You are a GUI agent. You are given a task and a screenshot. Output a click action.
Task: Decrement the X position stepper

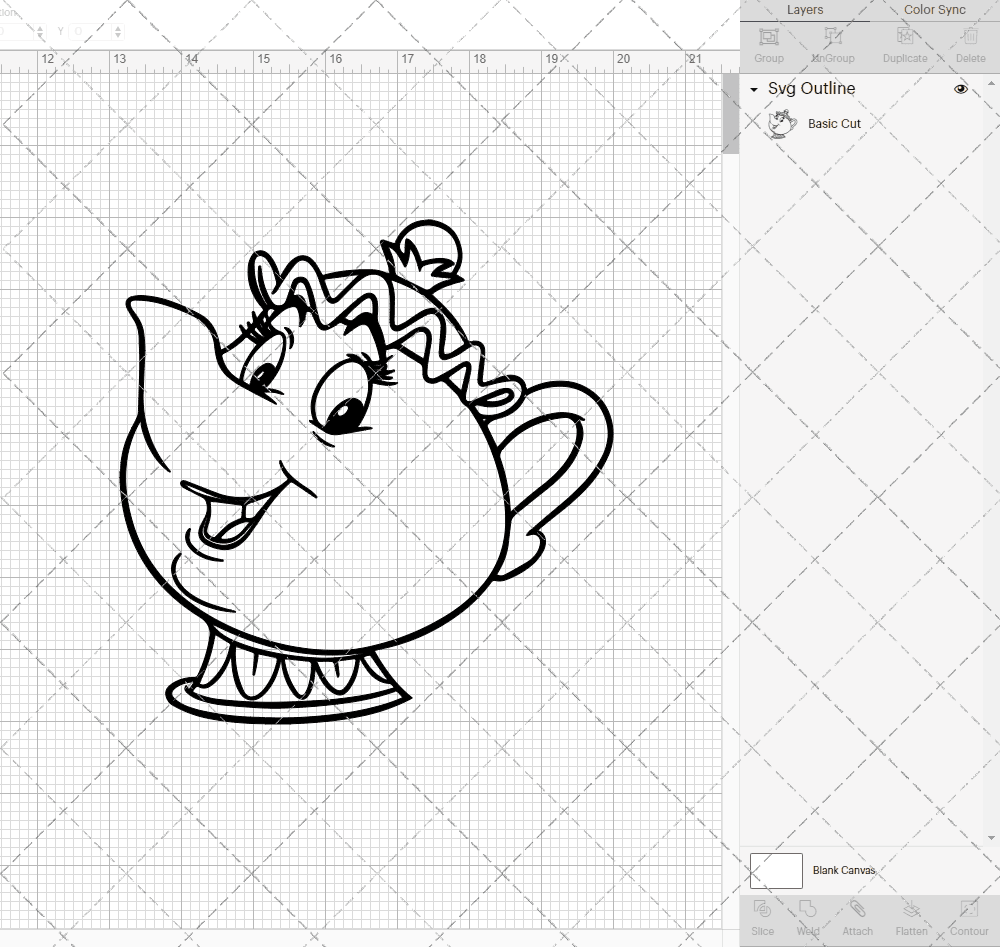click(x=41, y=37)
